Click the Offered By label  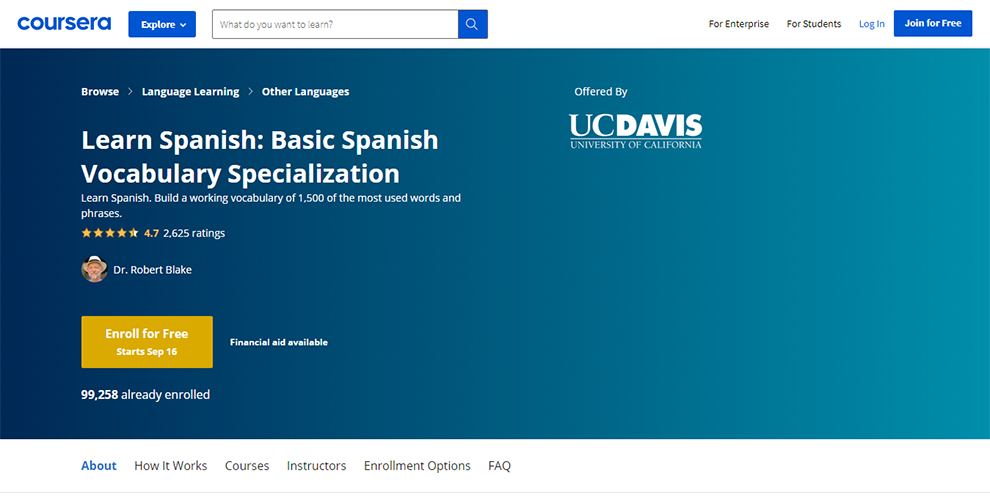point(600,92)
